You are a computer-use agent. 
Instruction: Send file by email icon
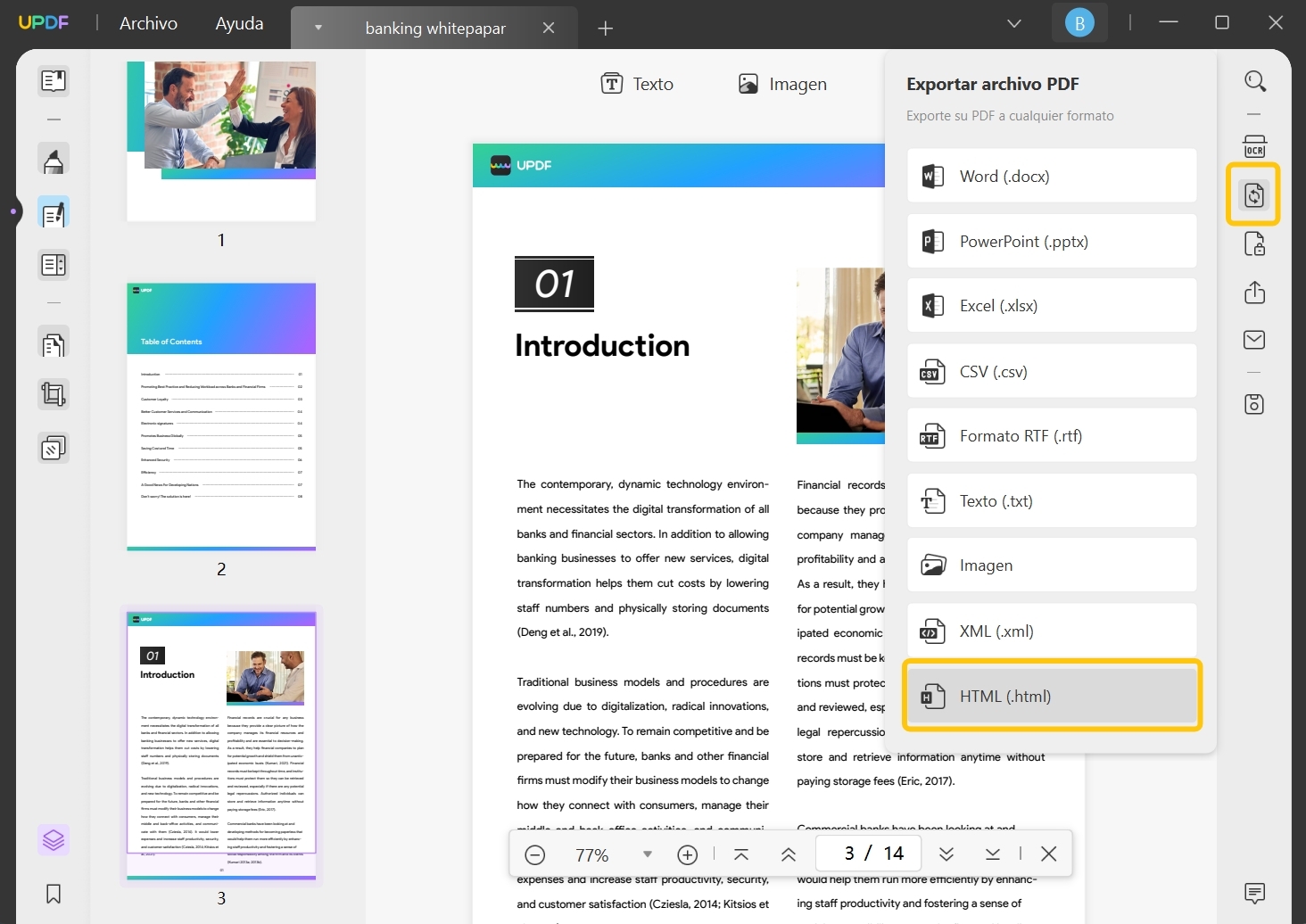[x=1254, y=340]
